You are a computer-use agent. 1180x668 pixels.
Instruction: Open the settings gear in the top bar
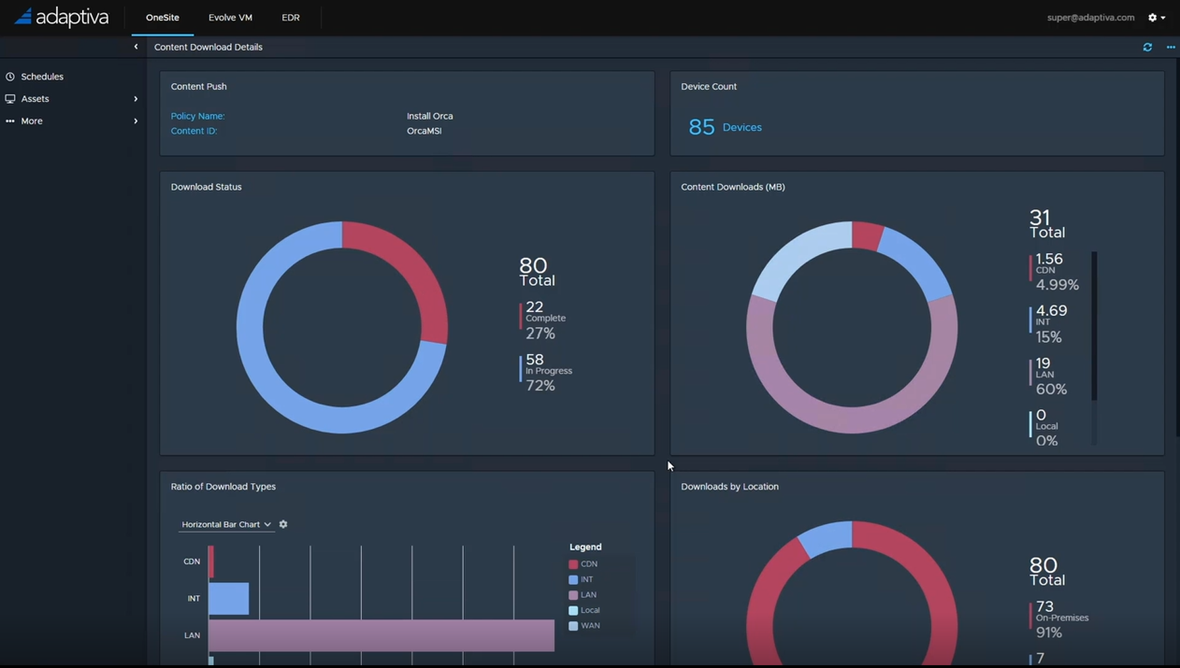(1152, 17)
